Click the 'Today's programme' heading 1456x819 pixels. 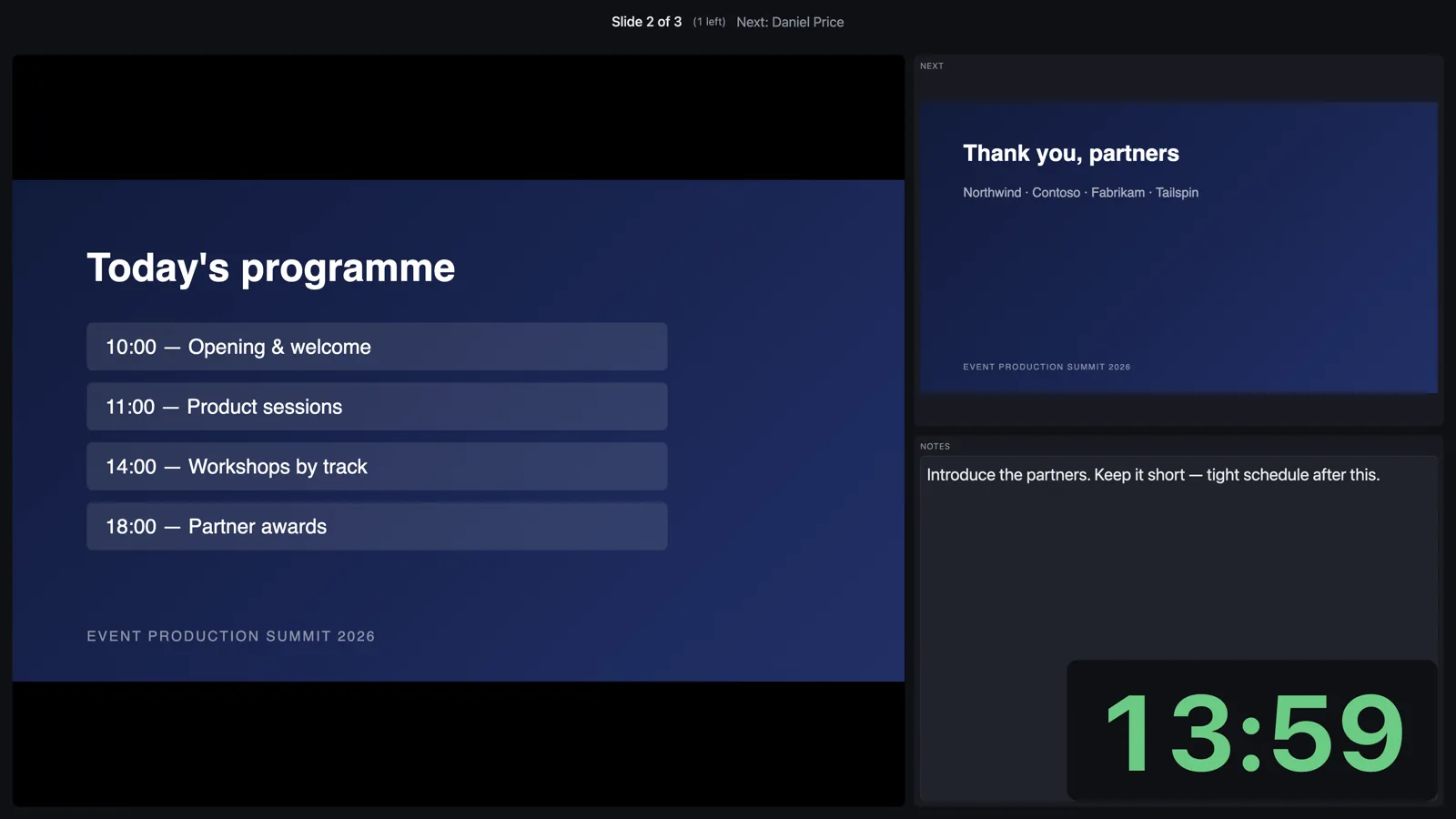pyautogui.click(x=271, y=268)
